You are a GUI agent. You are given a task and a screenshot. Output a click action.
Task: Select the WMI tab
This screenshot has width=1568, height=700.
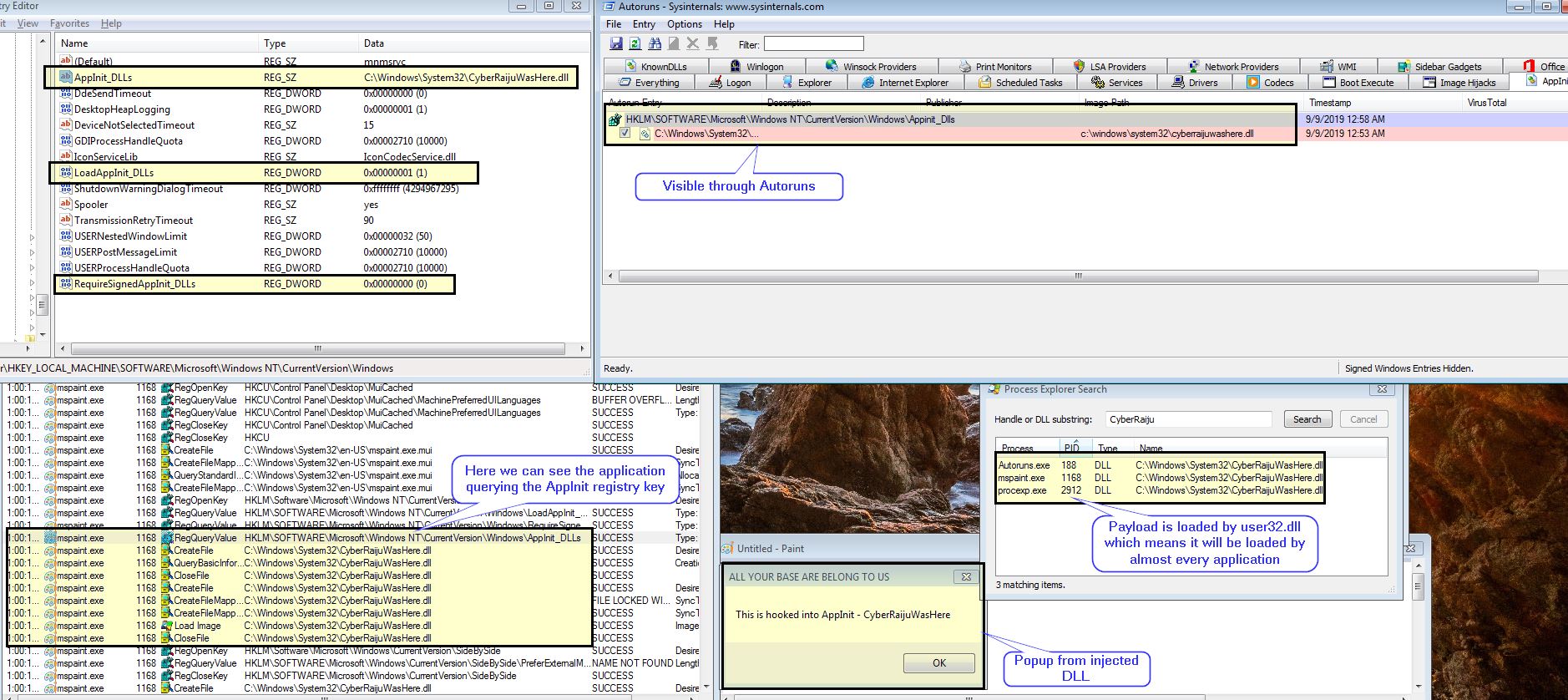pos(1338,66)
